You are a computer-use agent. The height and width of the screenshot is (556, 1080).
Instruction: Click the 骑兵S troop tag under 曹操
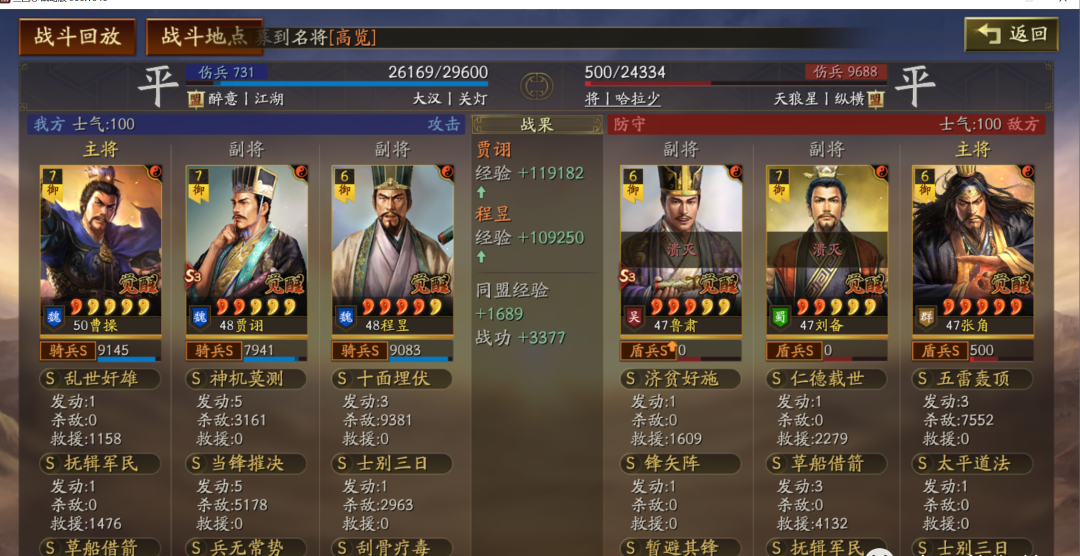tap(68, 351)
